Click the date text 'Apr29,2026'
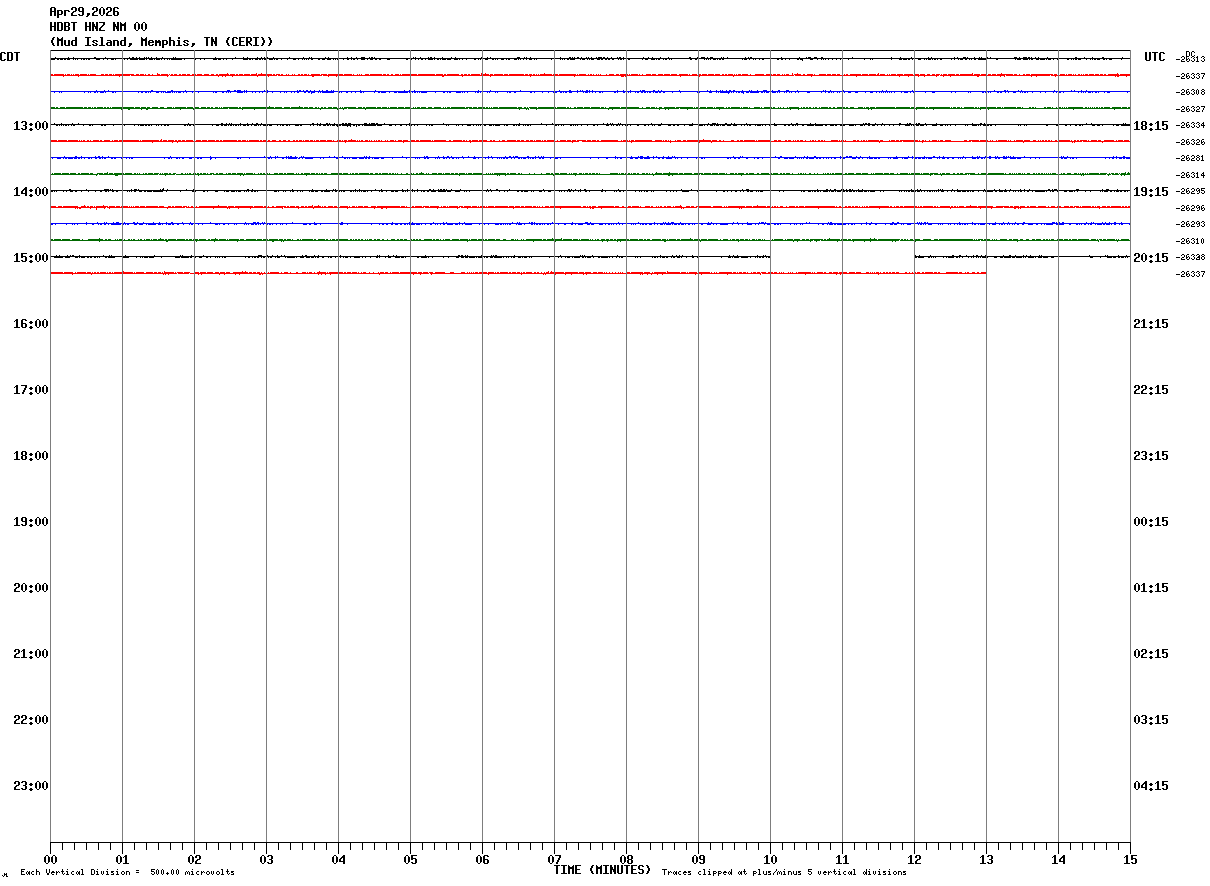 point(84,12)
